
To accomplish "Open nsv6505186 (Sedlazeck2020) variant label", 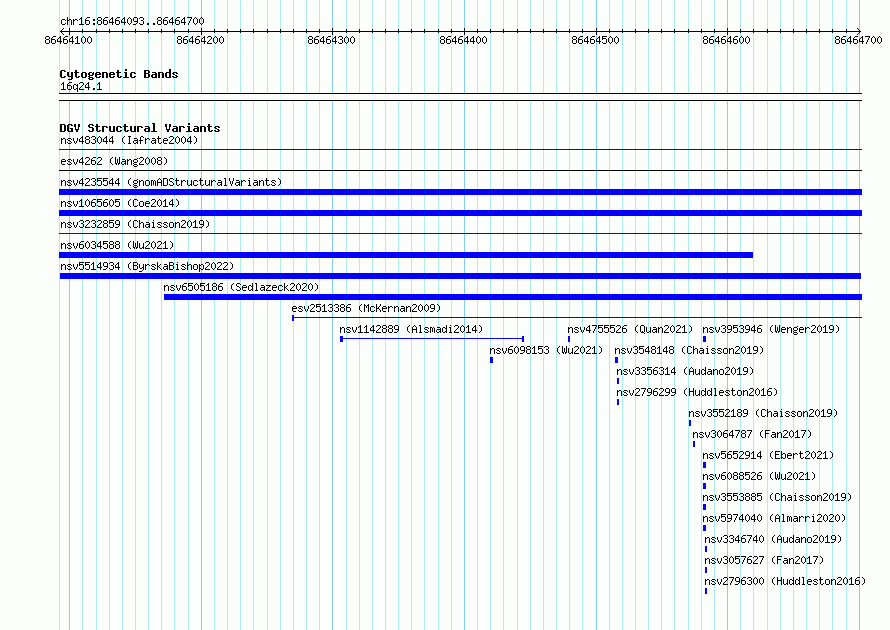I will pos(241,287).
